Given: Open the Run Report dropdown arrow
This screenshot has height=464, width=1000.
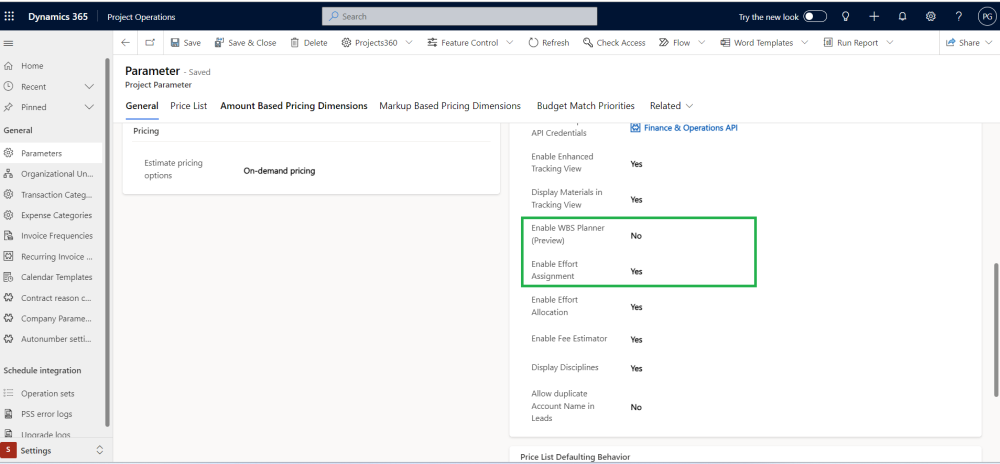Looking at the screenshot, I should 891,43.
